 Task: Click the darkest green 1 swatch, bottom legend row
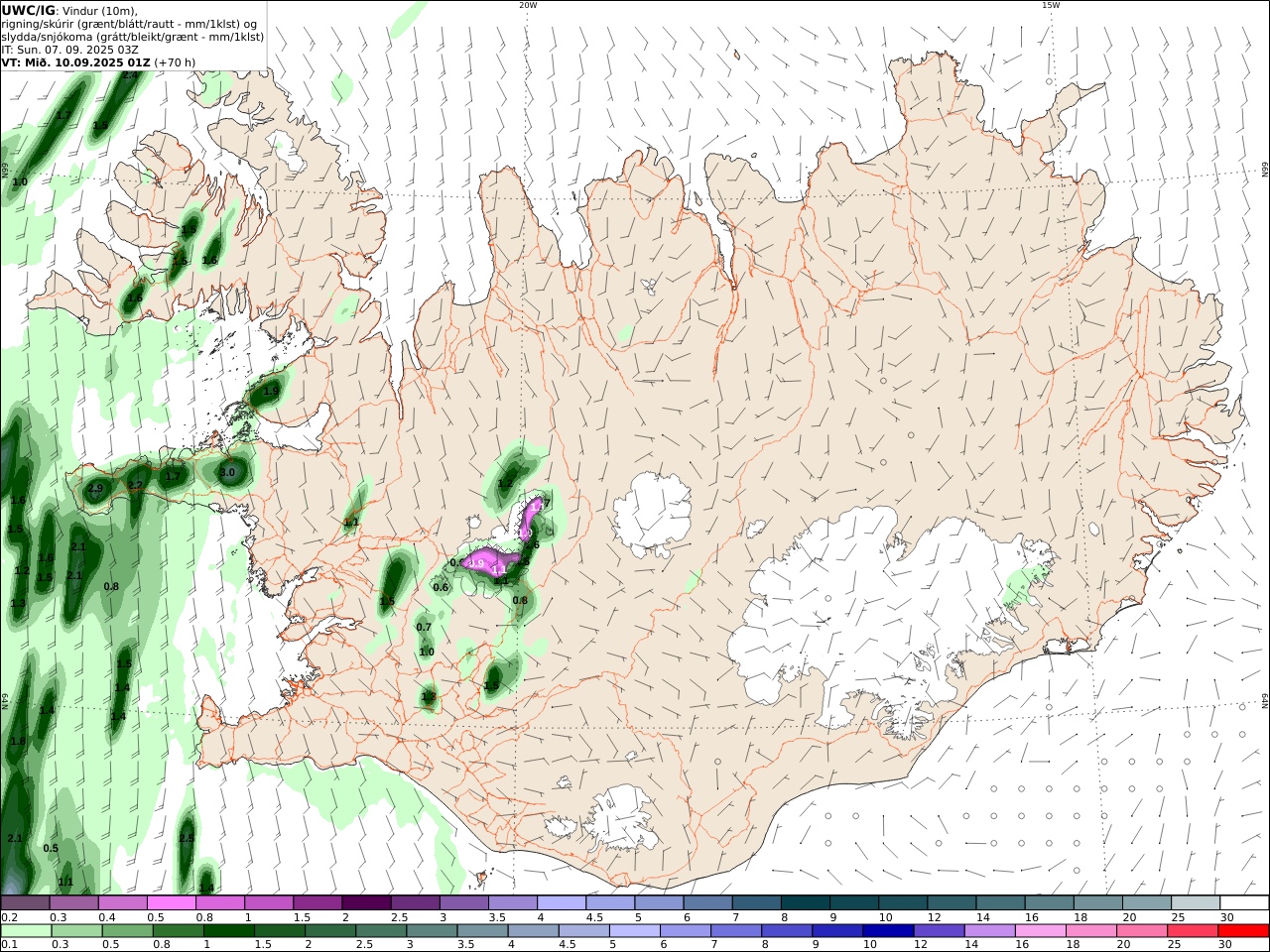[229, 931]
